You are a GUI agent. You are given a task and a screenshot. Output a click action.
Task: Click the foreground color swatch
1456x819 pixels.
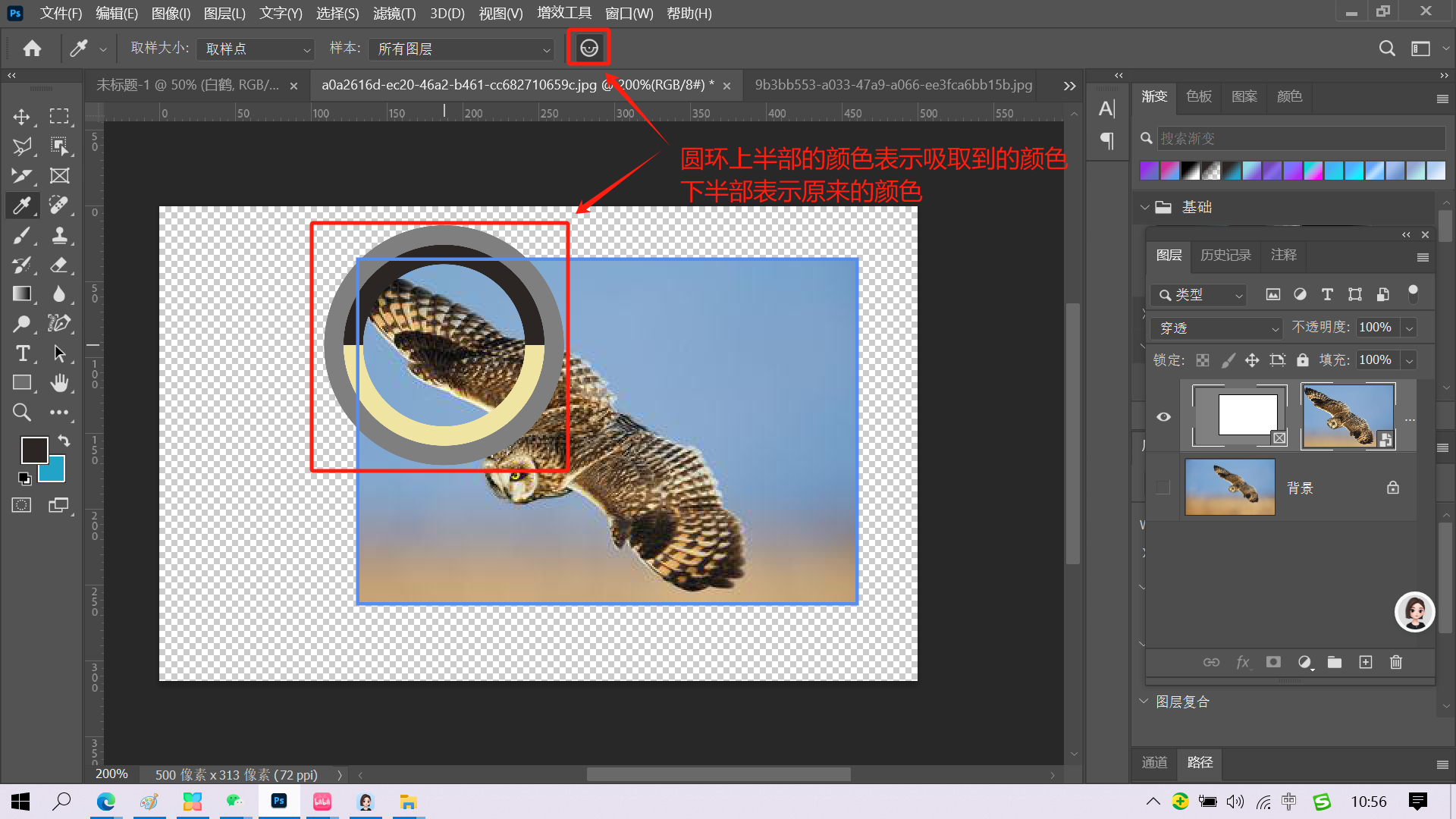click(33, 450)
